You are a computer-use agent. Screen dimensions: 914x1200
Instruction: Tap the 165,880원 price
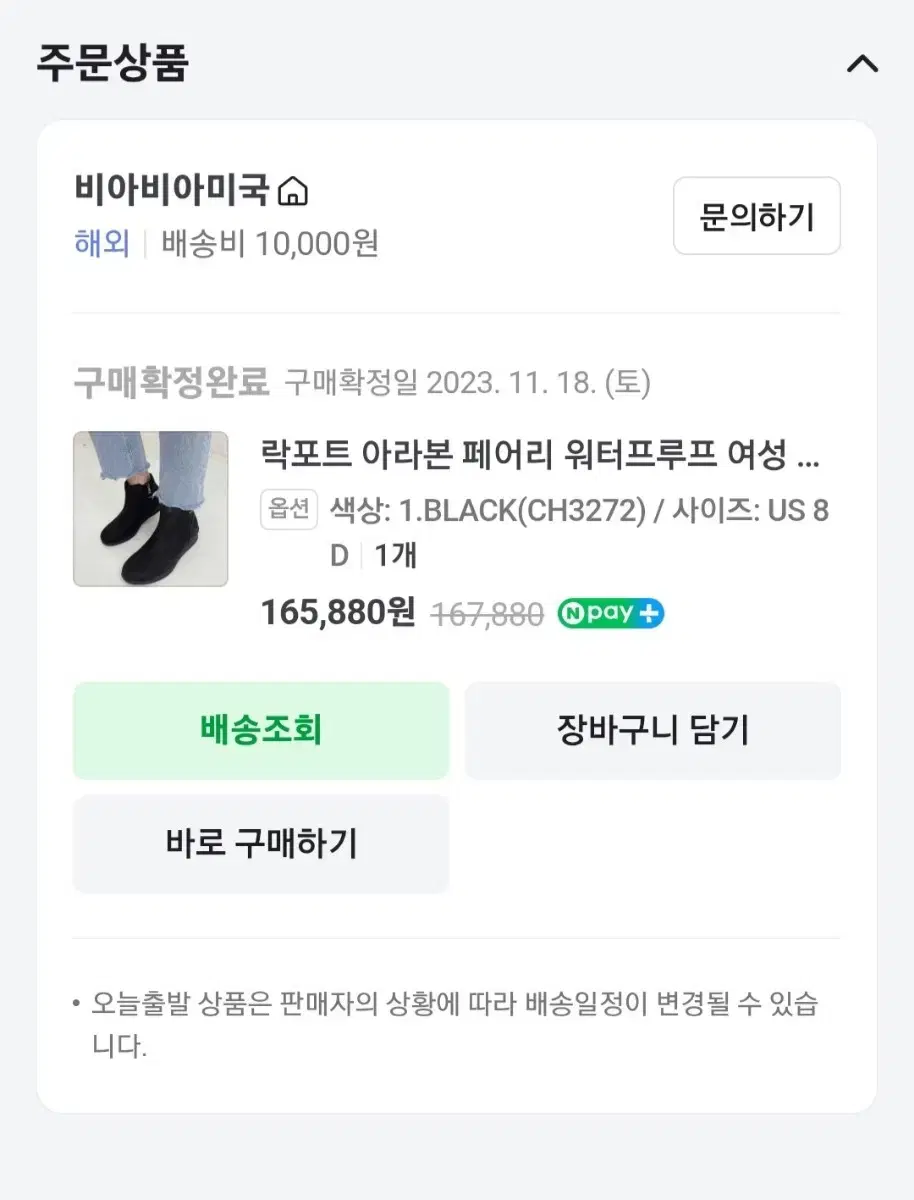pos(338,613)
